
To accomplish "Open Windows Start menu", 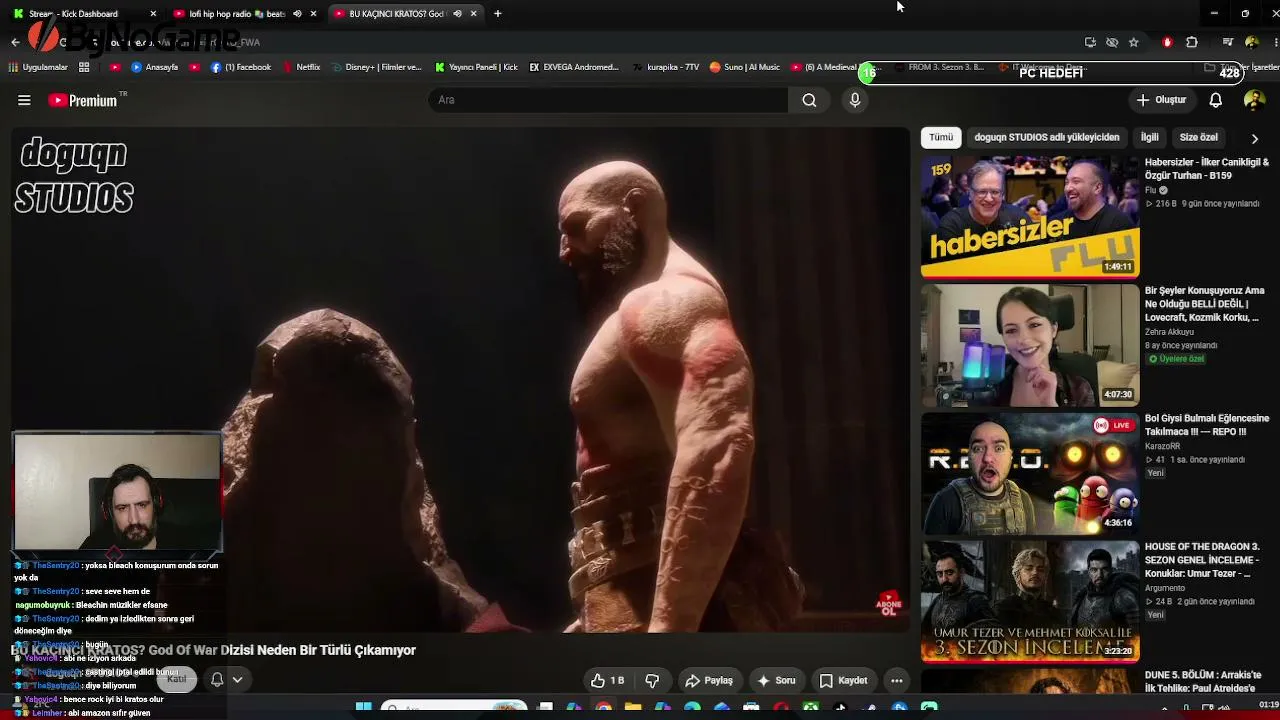I will point(363,708).
